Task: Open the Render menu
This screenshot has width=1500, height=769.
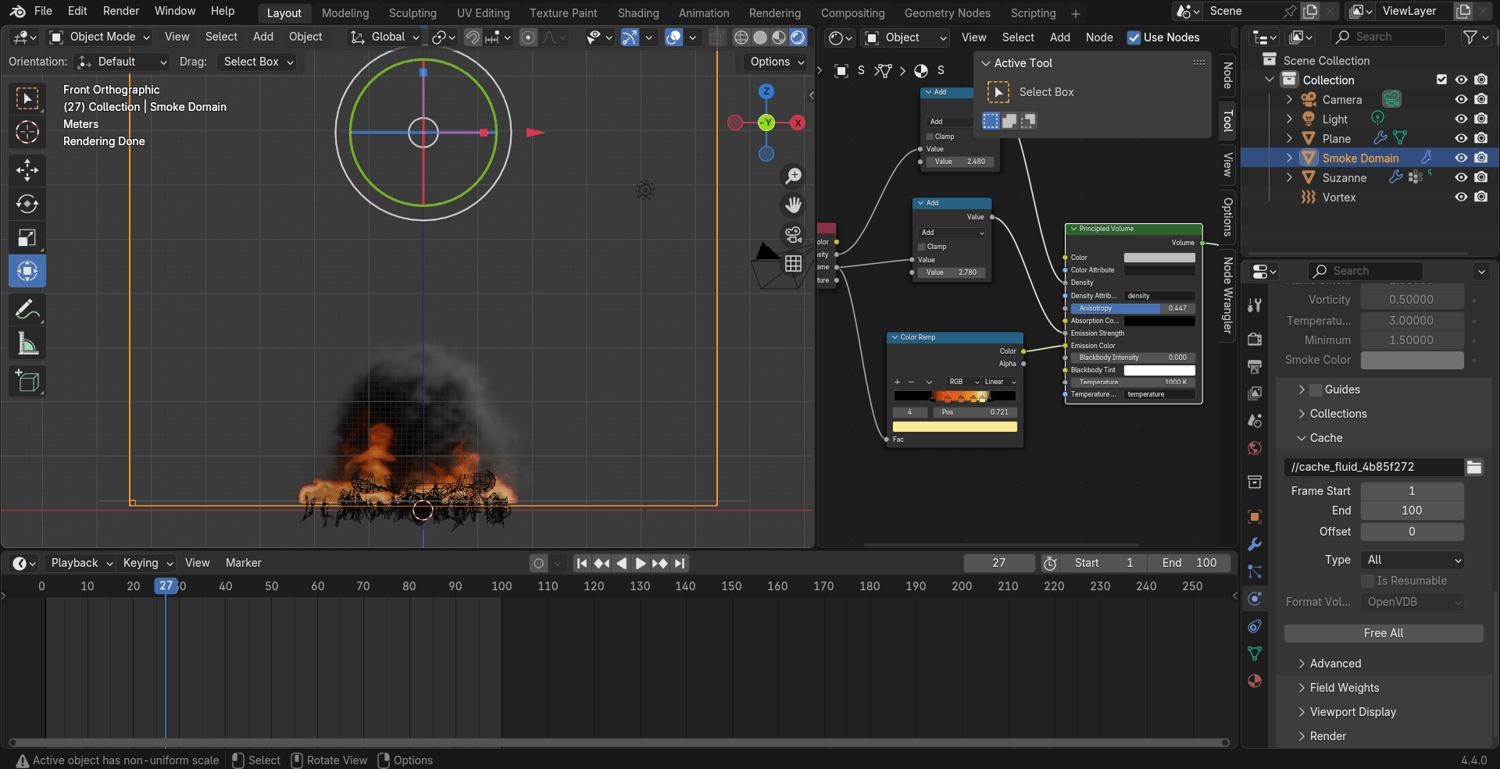Action: tap(121, 11)
